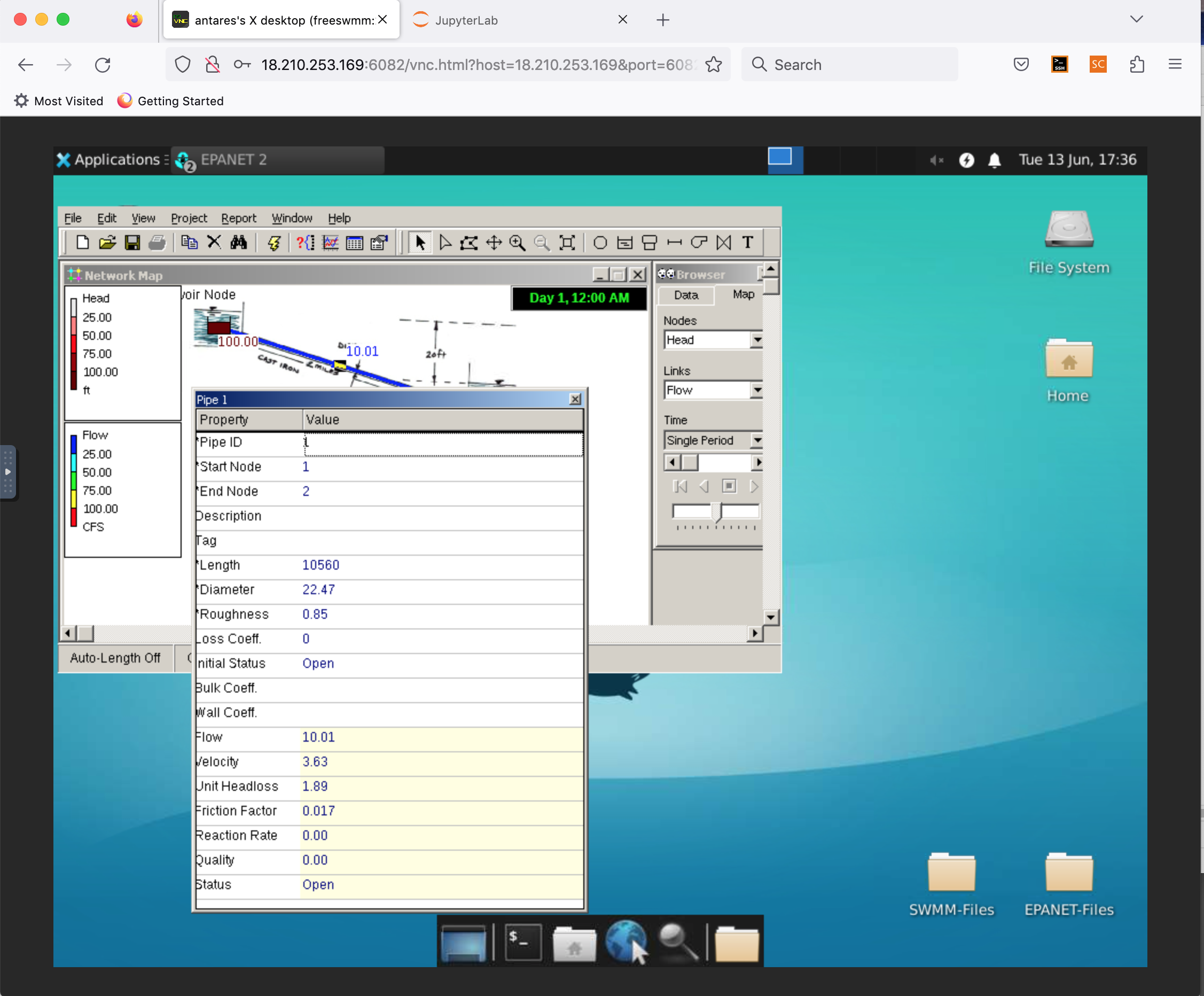Click the Delete (X) toolbar icon

coord(214,243)
